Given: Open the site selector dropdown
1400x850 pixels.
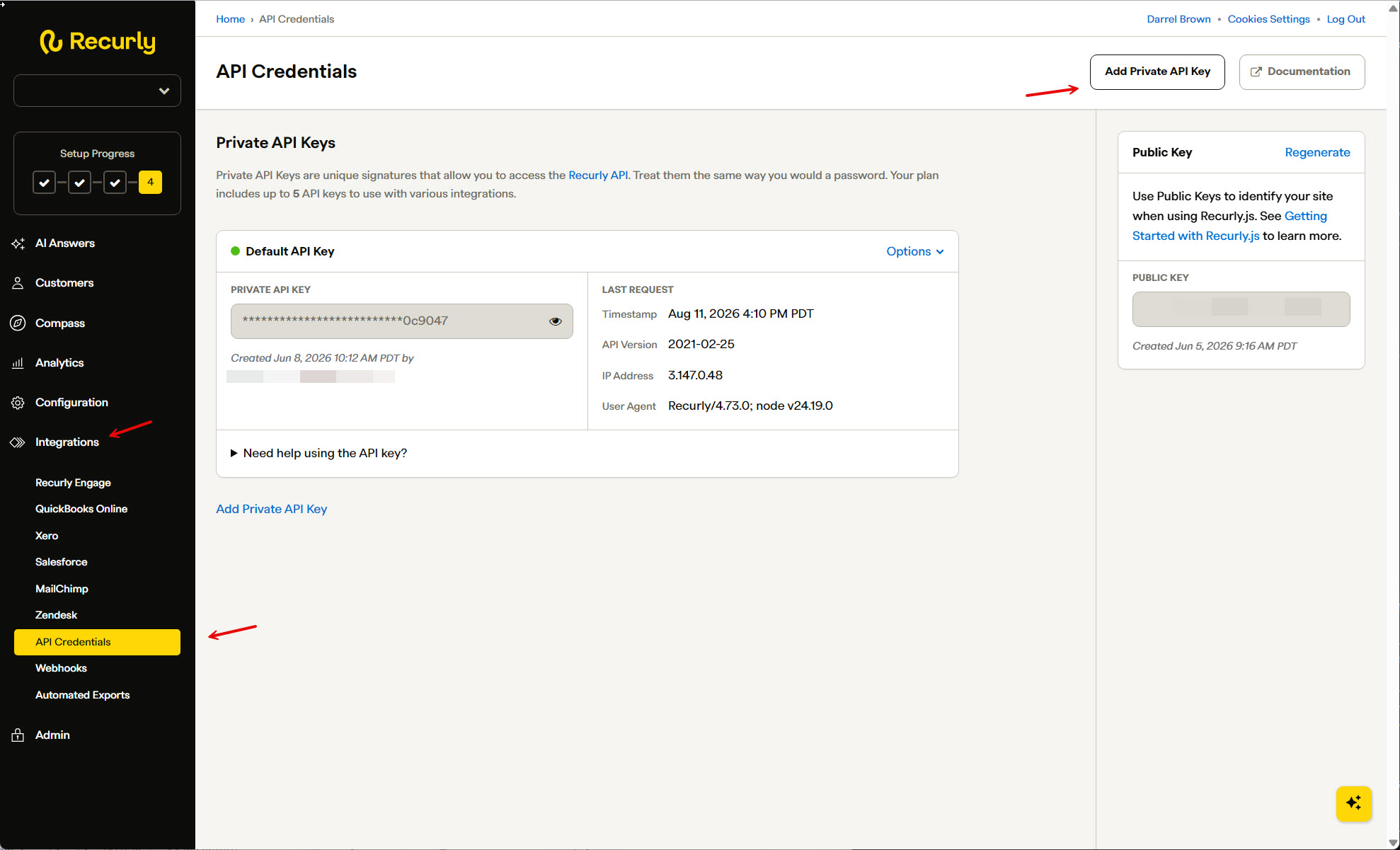Looking at the screenshot, I should pos(97,91).
